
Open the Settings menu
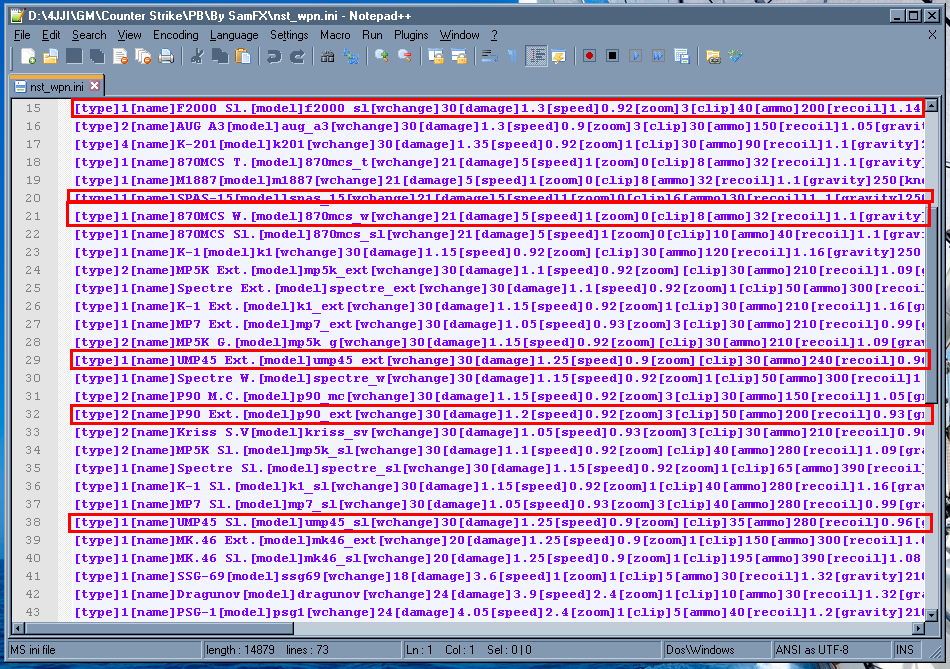click(x=289, y=35)
